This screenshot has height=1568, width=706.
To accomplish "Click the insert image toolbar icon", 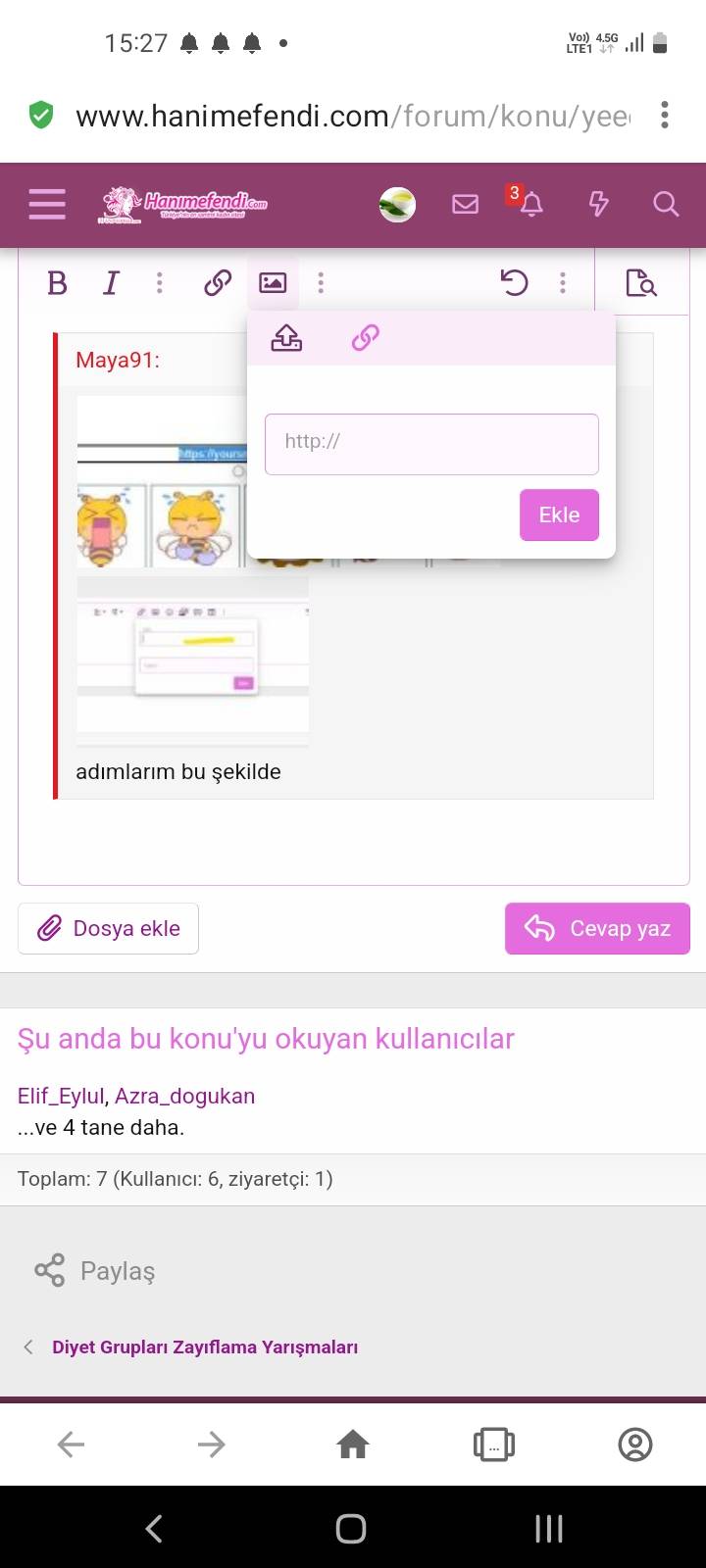I will coord(273,283).
